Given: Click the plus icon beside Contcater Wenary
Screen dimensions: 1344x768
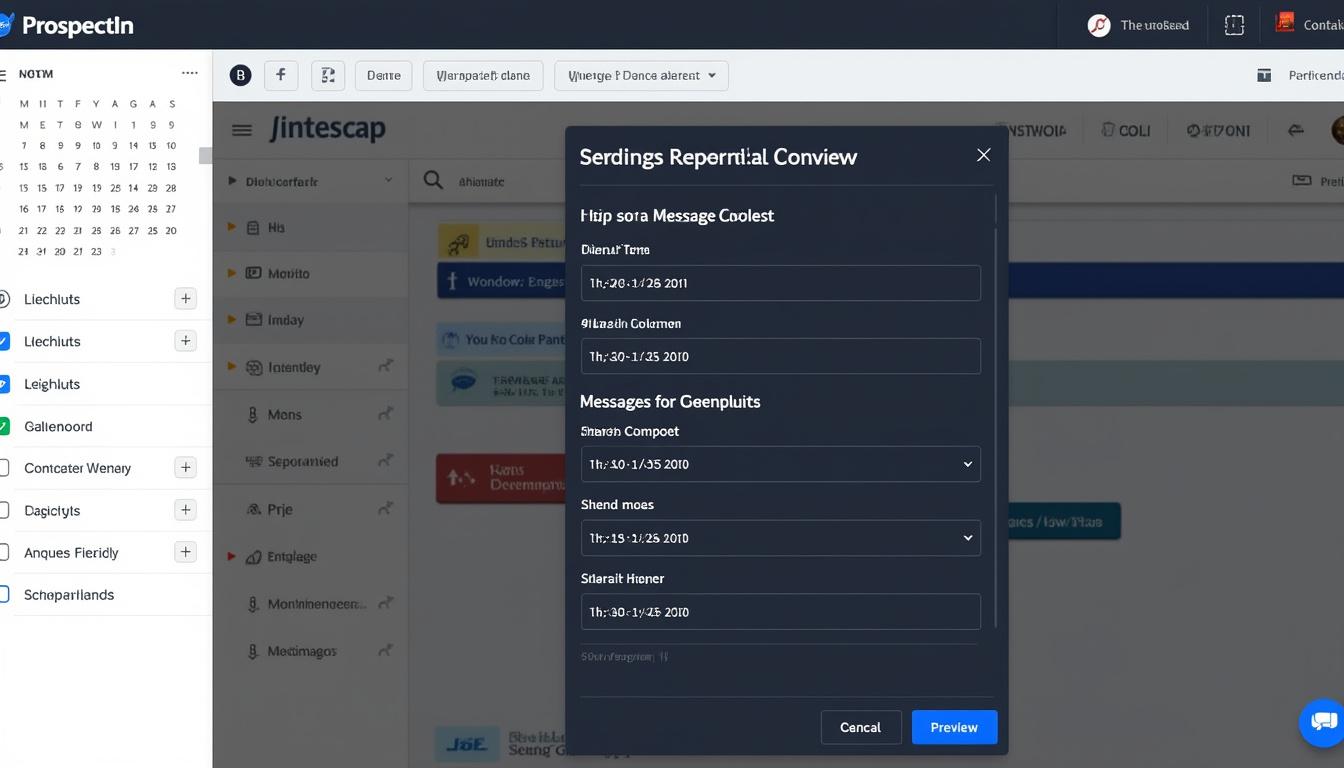Looking at the screenshot, I should (x=185, y=467).
